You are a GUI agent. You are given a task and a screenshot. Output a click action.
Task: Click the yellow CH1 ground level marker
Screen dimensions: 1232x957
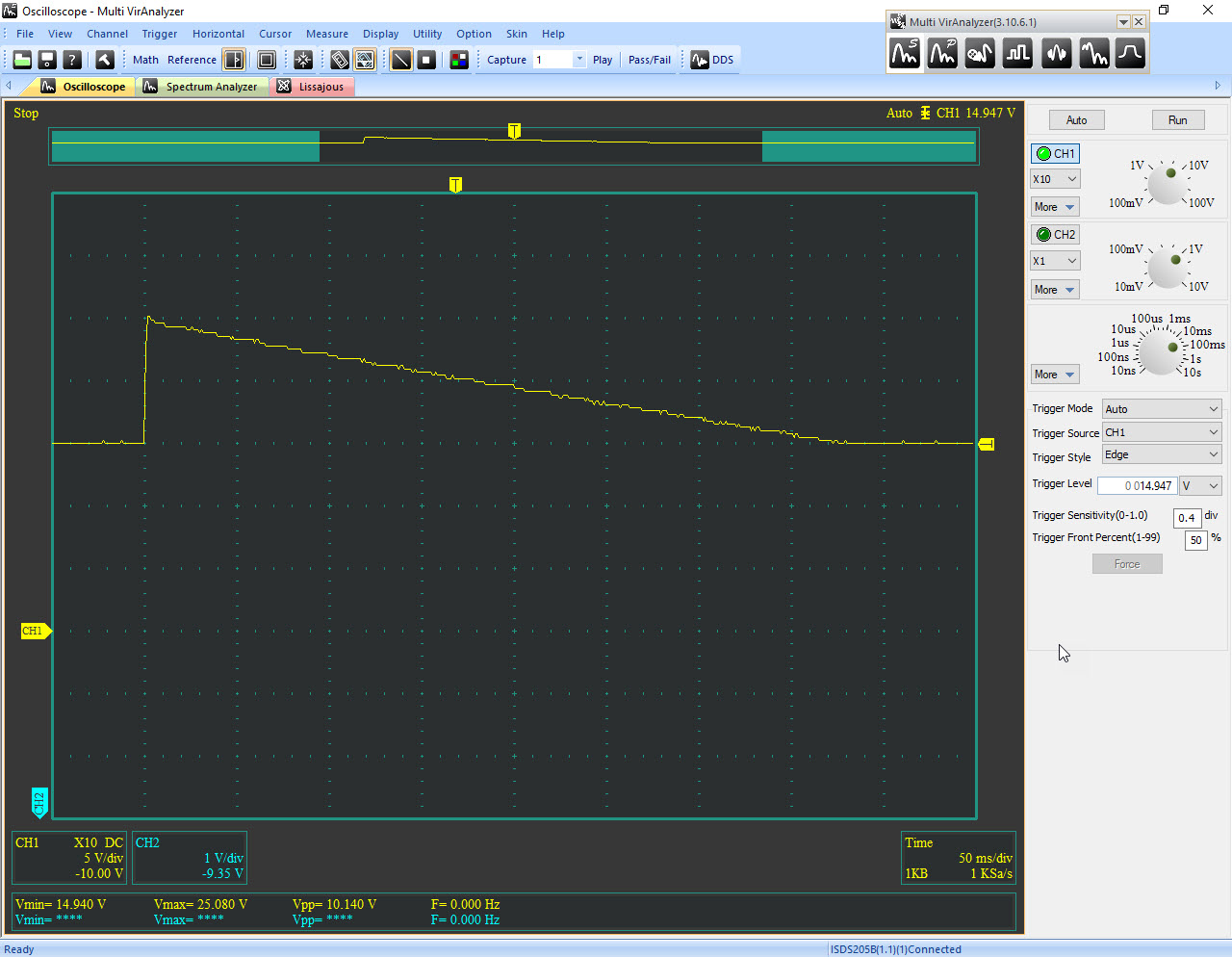point(36,632)
